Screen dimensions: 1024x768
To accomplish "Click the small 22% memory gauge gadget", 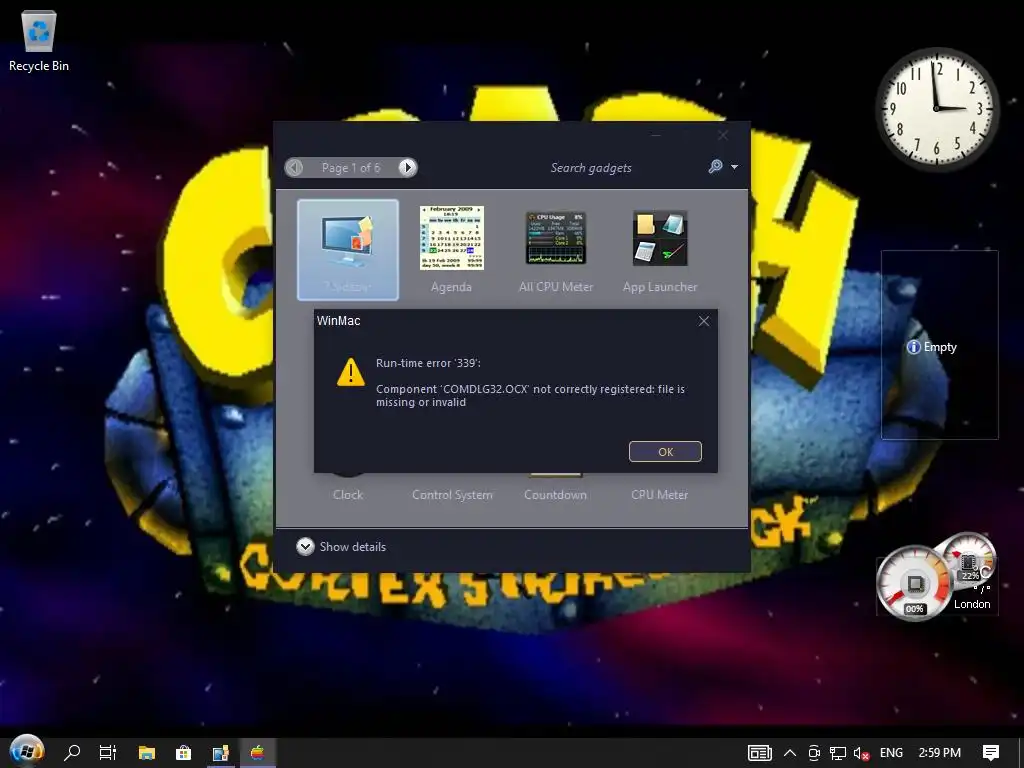I will pos(969,560).
